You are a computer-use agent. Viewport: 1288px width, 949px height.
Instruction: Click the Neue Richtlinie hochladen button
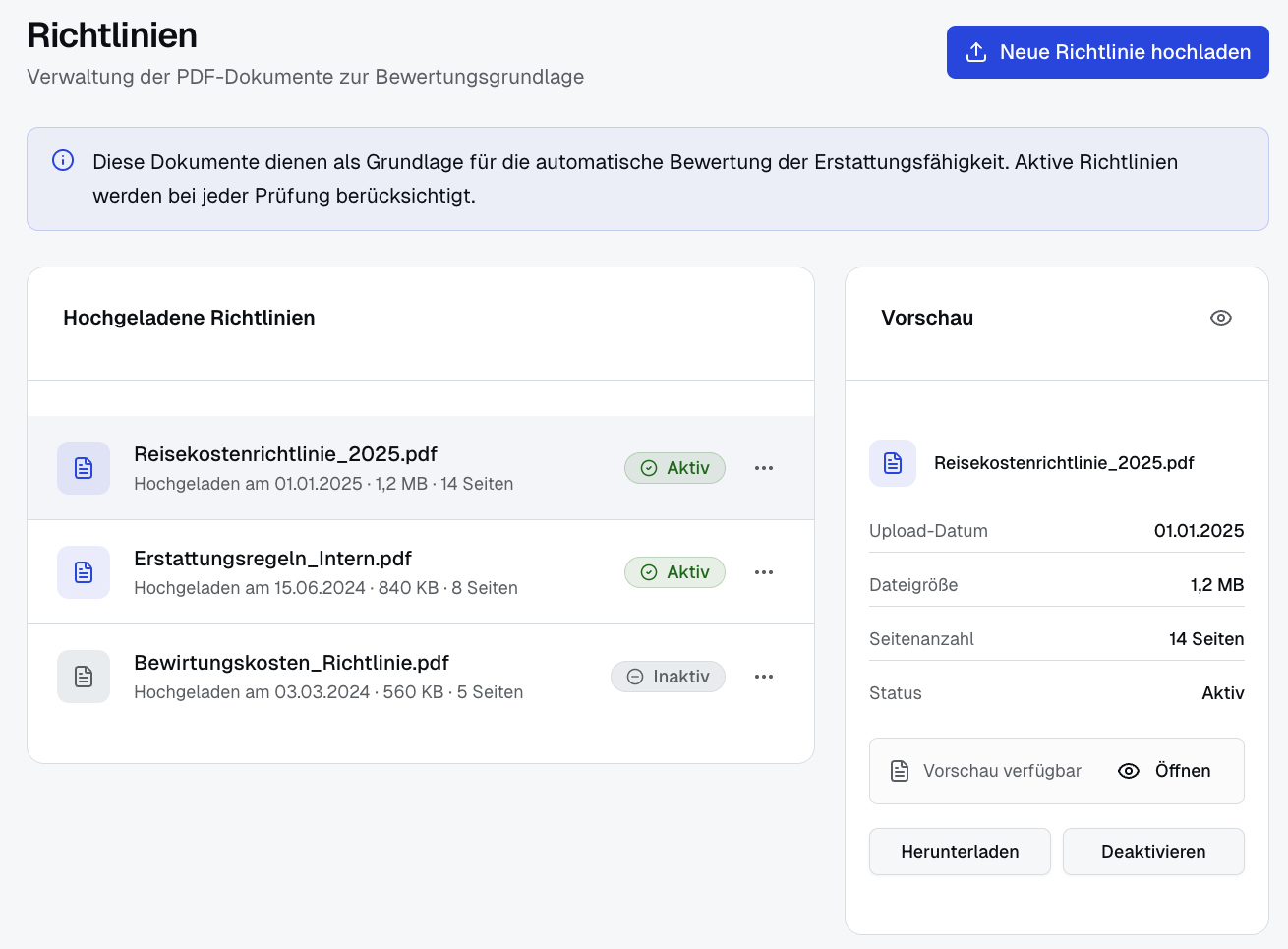tap(1107, 51)
